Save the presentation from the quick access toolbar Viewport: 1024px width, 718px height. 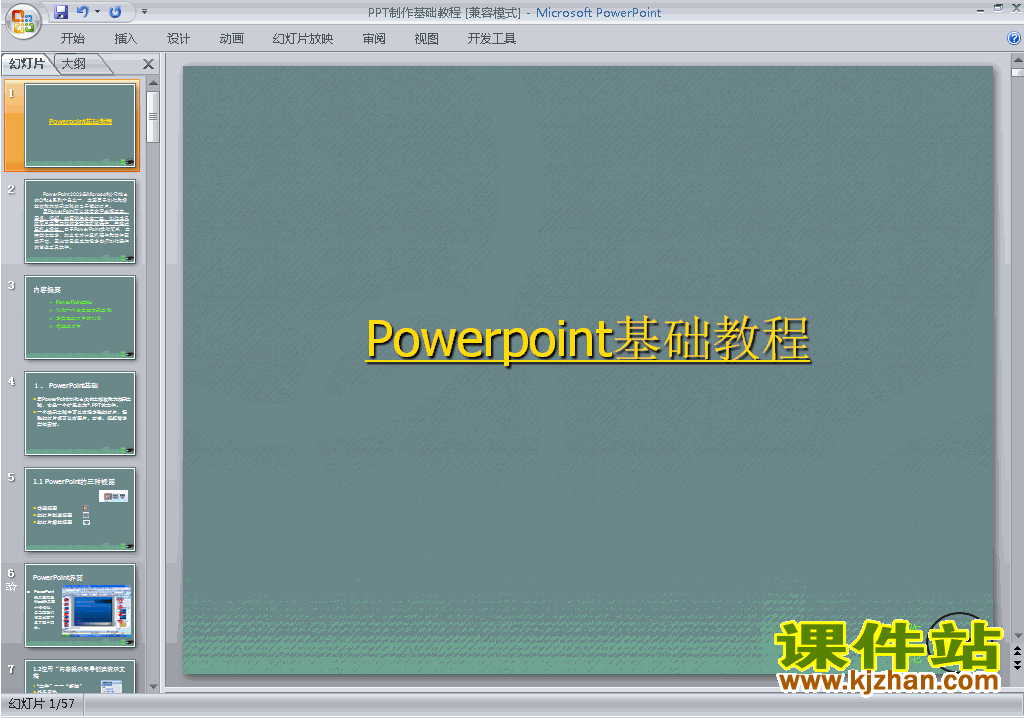[x=61, y=12]
